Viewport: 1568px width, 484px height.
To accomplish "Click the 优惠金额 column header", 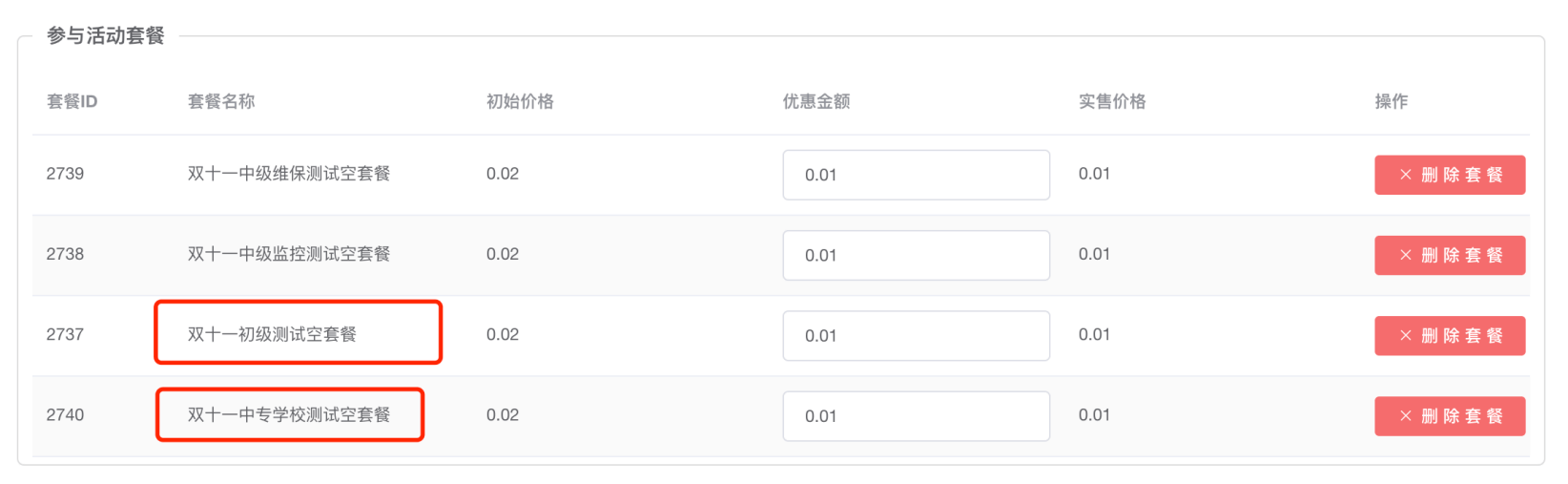I will pos(816,101).
